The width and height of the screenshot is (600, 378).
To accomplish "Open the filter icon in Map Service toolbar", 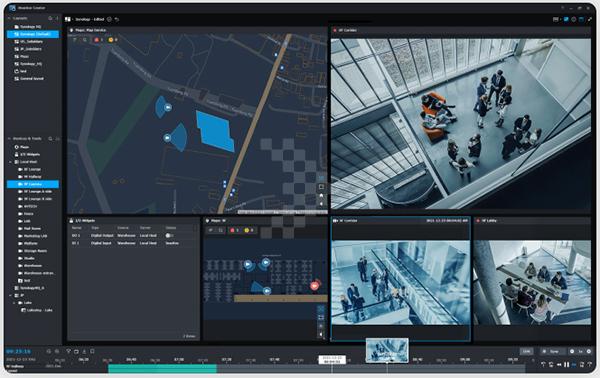I will tap(75, 40).
